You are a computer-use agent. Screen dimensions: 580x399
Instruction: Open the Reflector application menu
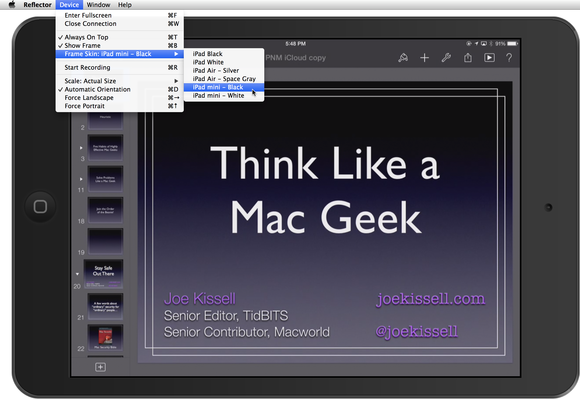coord(37,5)
